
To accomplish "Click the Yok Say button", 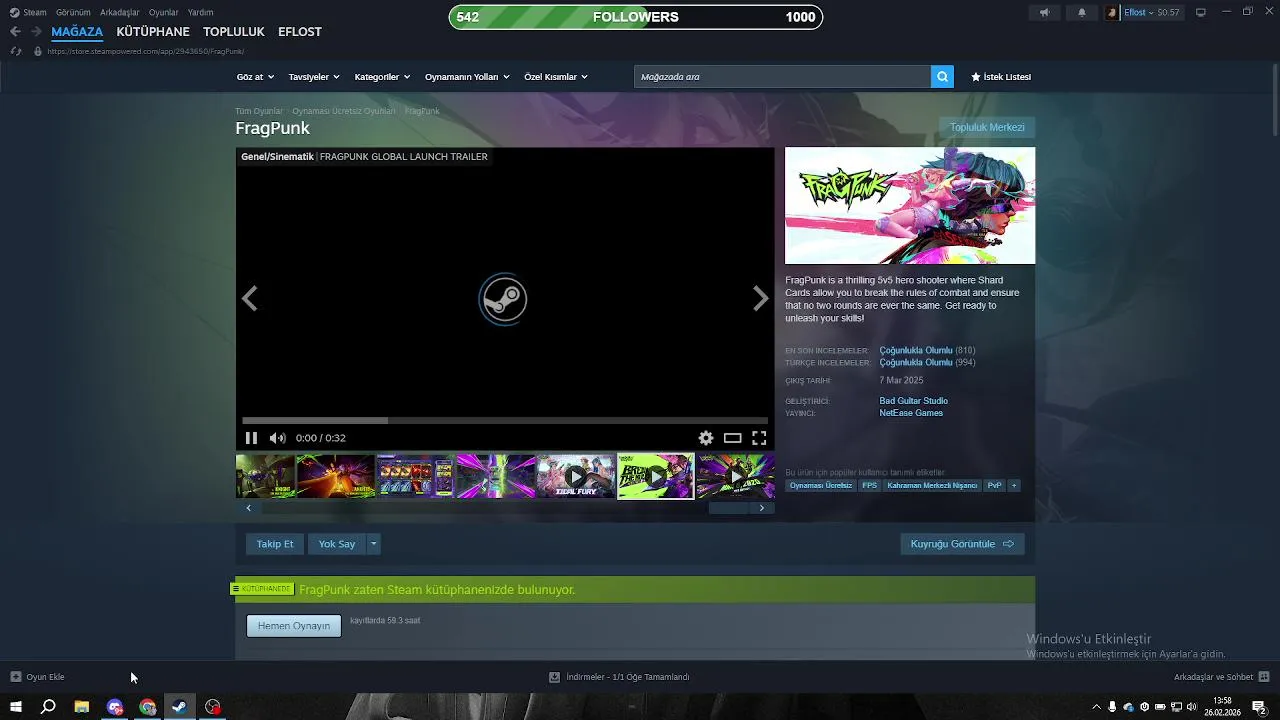I will tap(337, 544).
